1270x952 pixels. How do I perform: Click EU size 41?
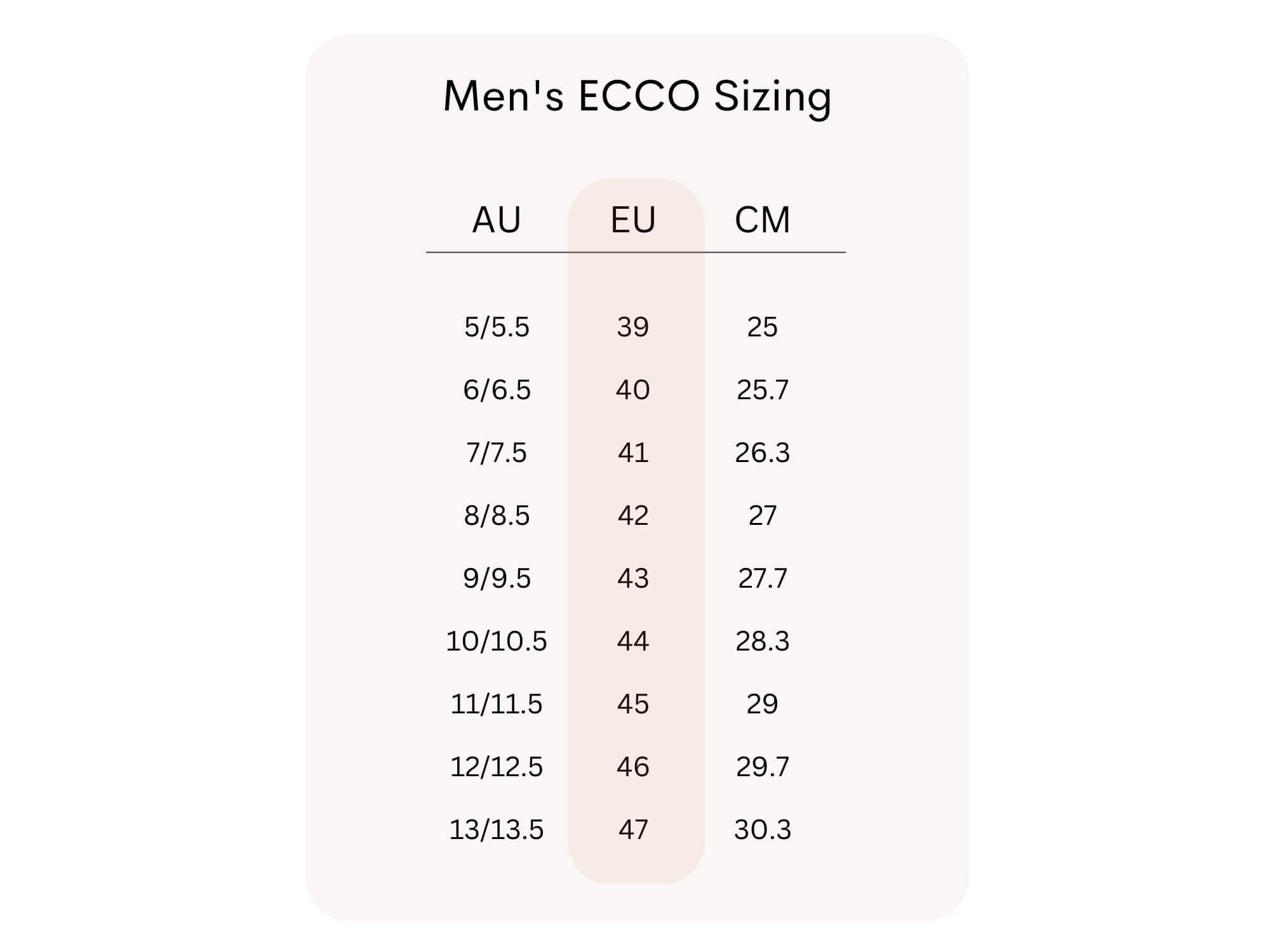coord(633,453)
